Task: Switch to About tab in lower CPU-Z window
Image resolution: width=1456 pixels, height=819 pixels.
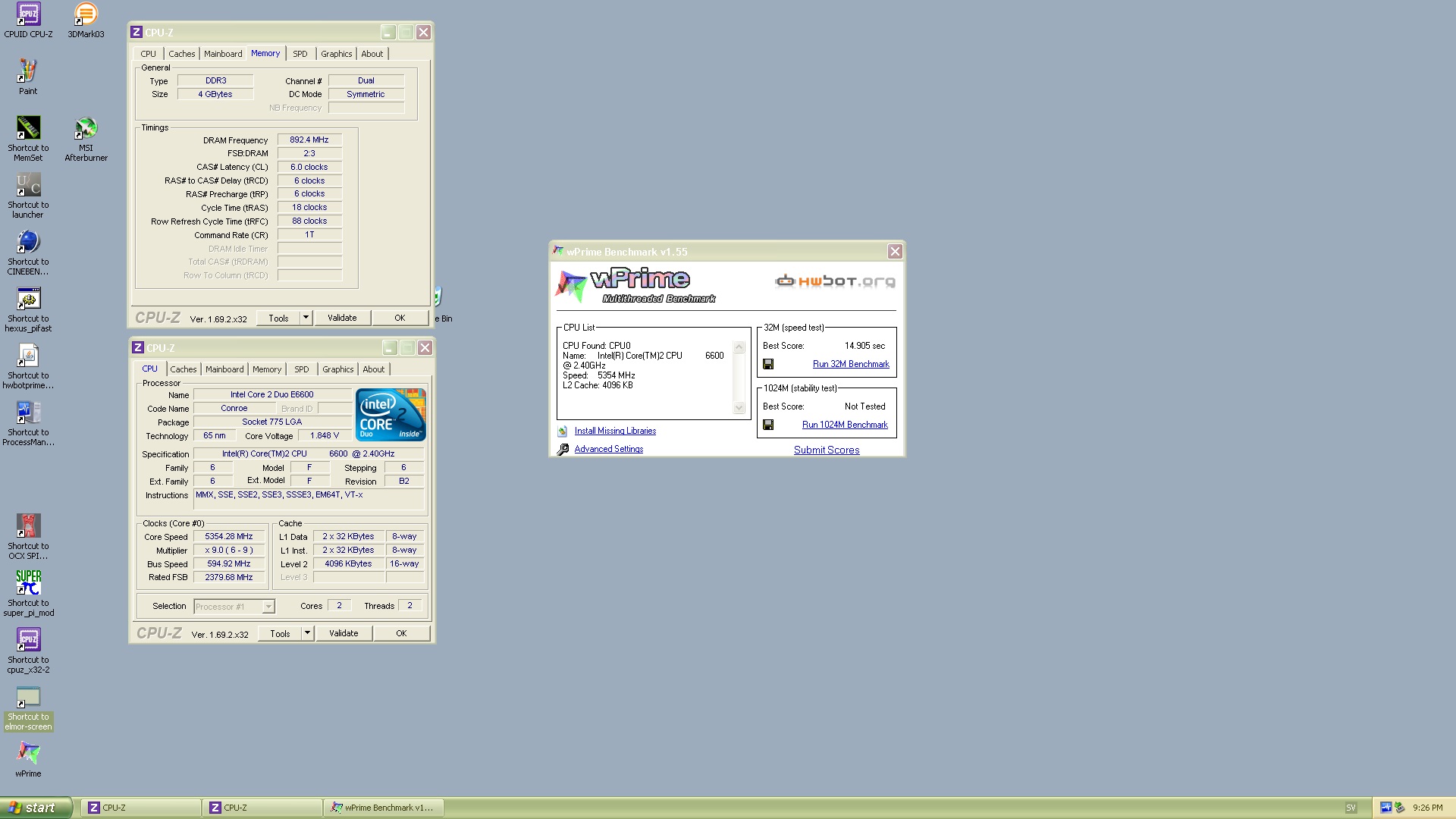Action: tap(374, 369)
